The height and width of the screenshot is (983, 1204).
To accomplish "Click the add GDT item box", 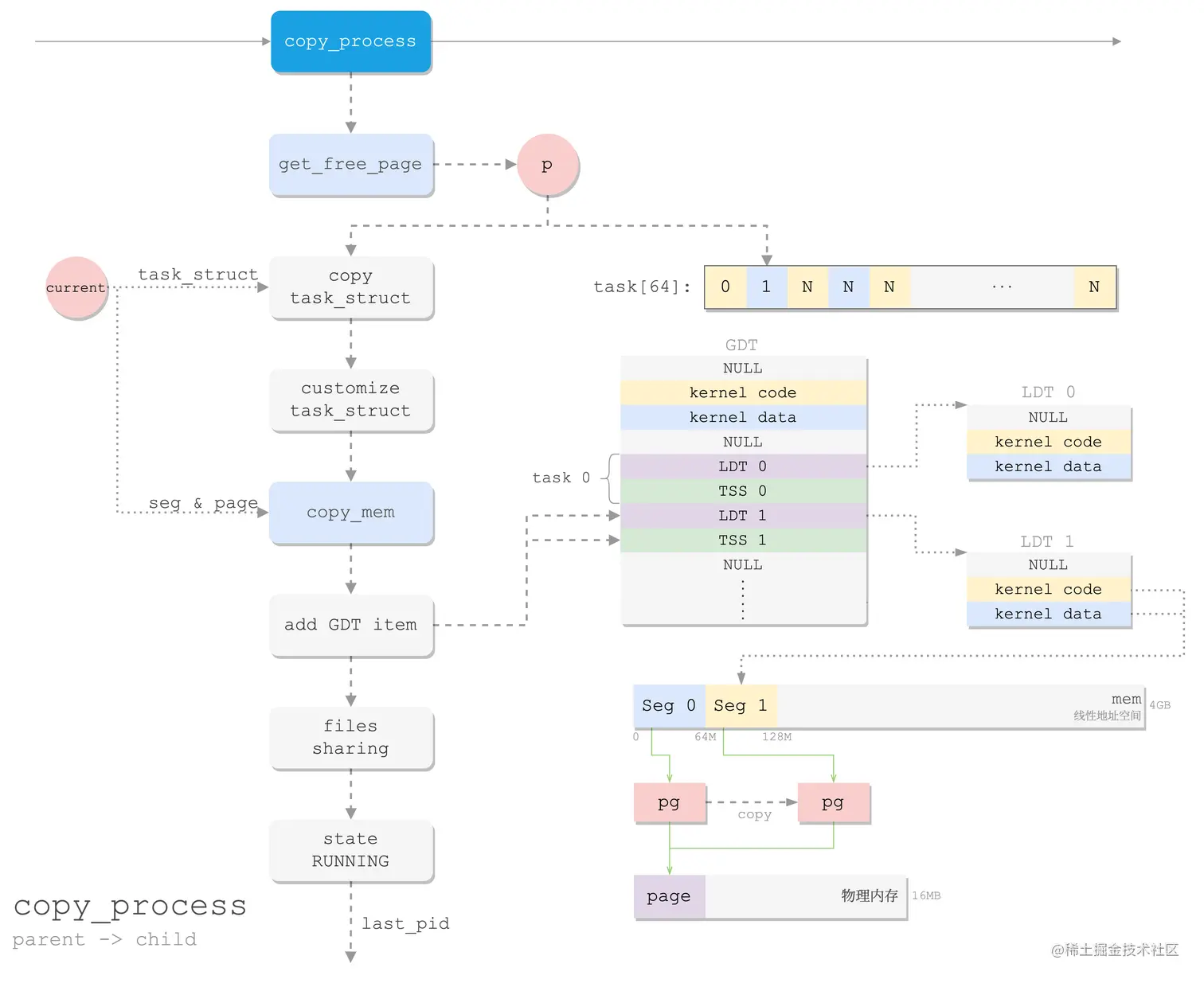I will tap(351, 625).
